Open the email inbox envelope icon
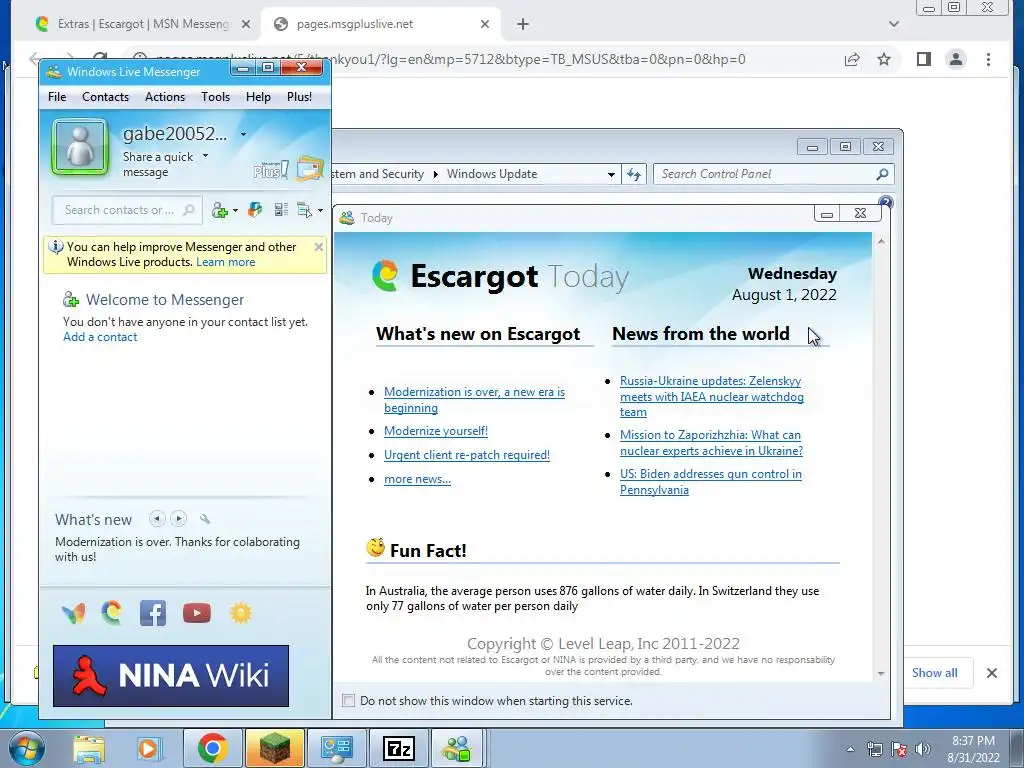Viewport: 1024px width, 768px height. pos(310,168)
